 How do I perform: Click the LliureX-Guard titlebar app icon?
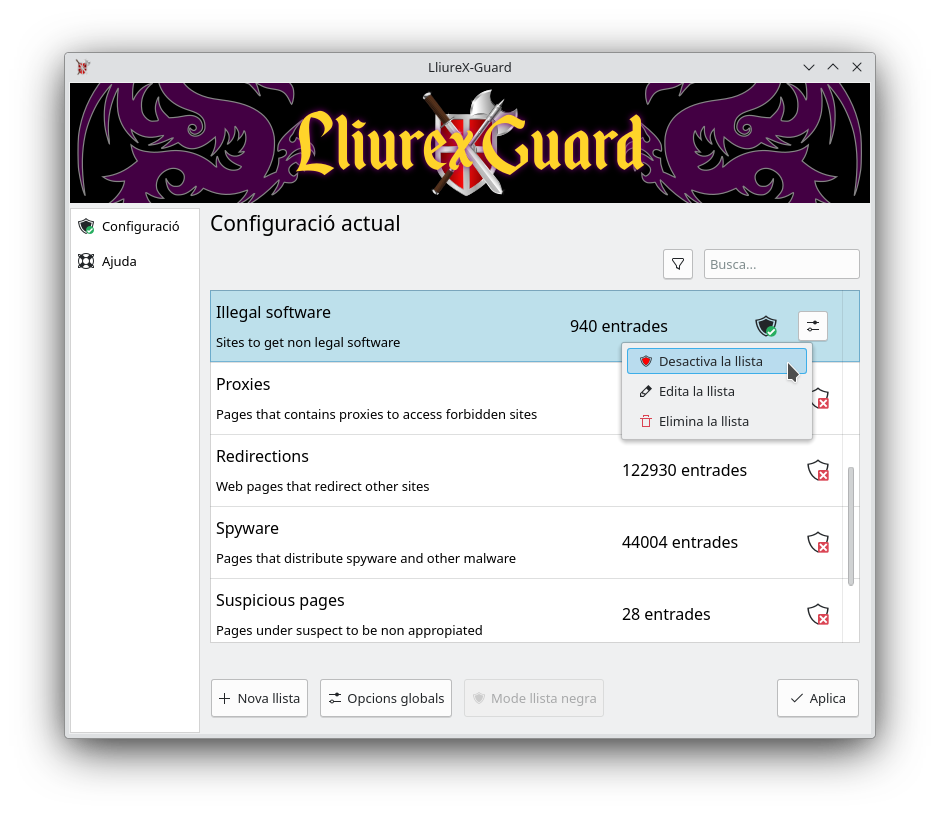[x=83, y=67]
